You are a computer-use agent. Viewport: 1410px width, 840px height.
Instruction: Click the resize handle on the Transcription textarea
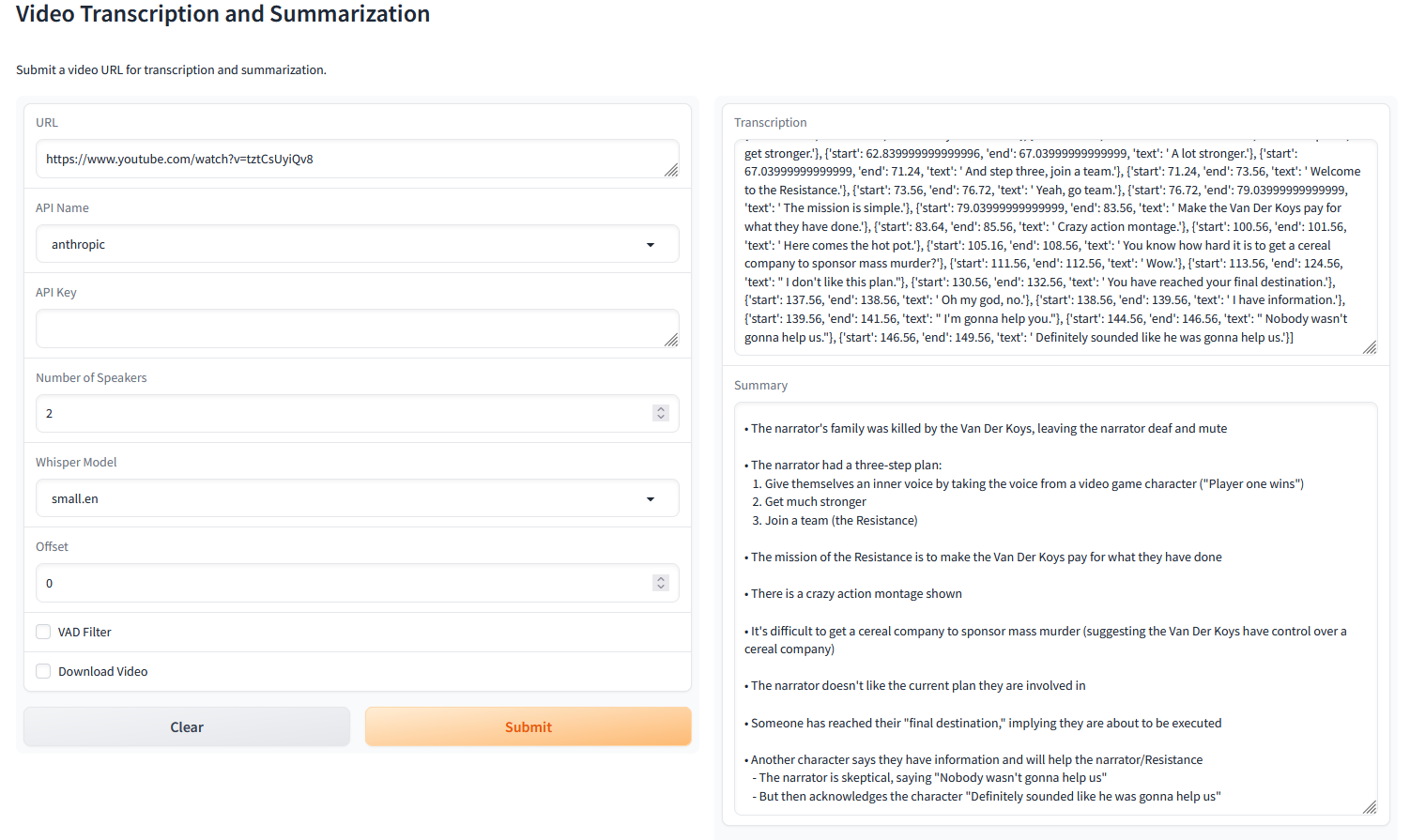[1369, 348]
